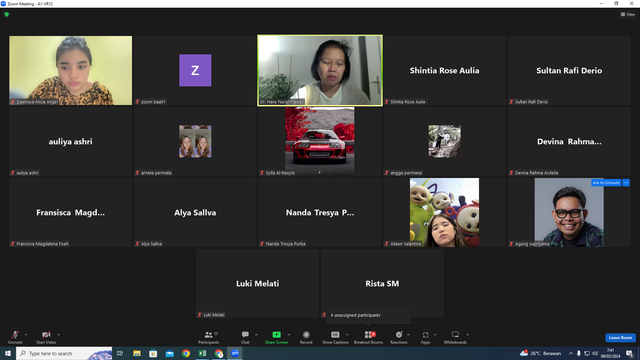640x360 pixels.
Task: Open the taskbar clock and calendar
Action: pos(611,353)
